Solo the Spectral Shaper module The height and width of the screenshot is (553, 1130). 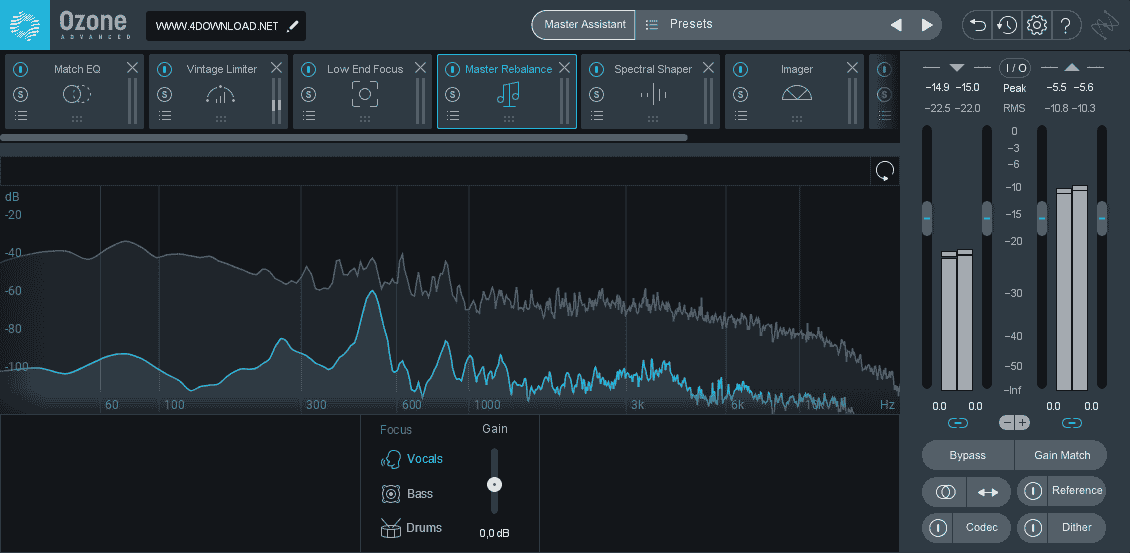(597, 94)
